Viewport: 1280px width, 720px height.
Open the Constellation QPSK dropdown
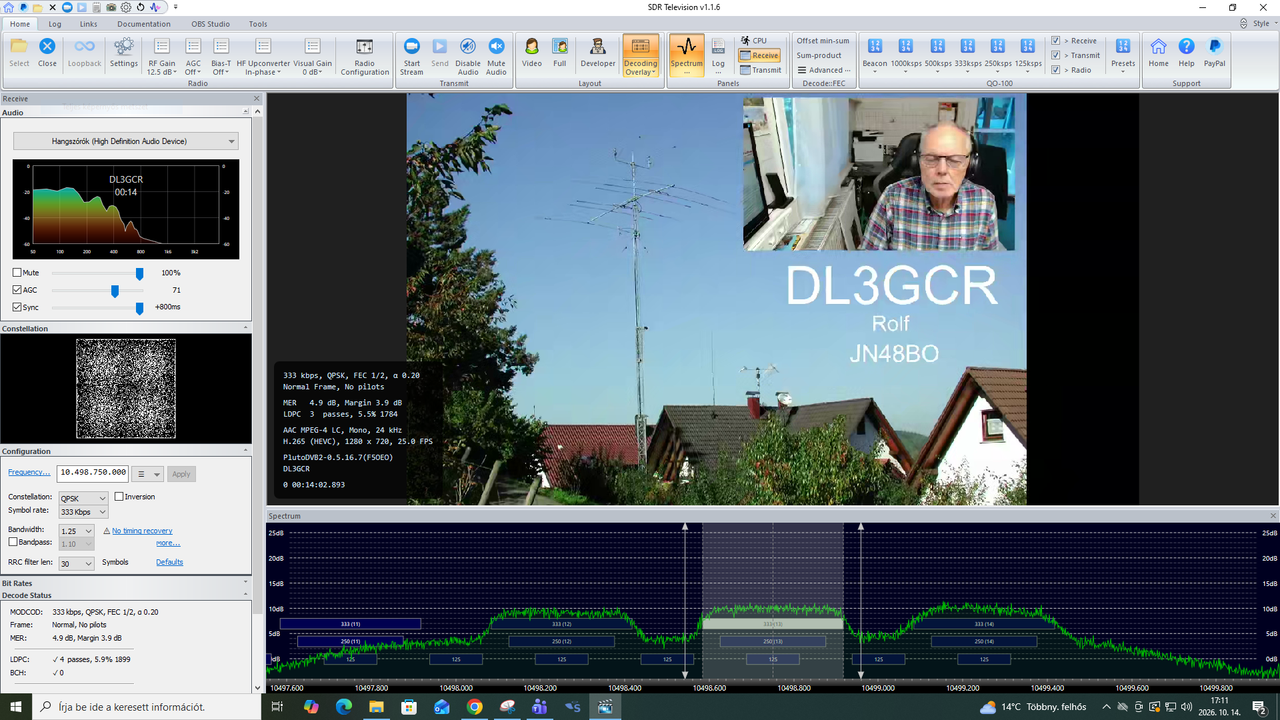coord(83,498)
